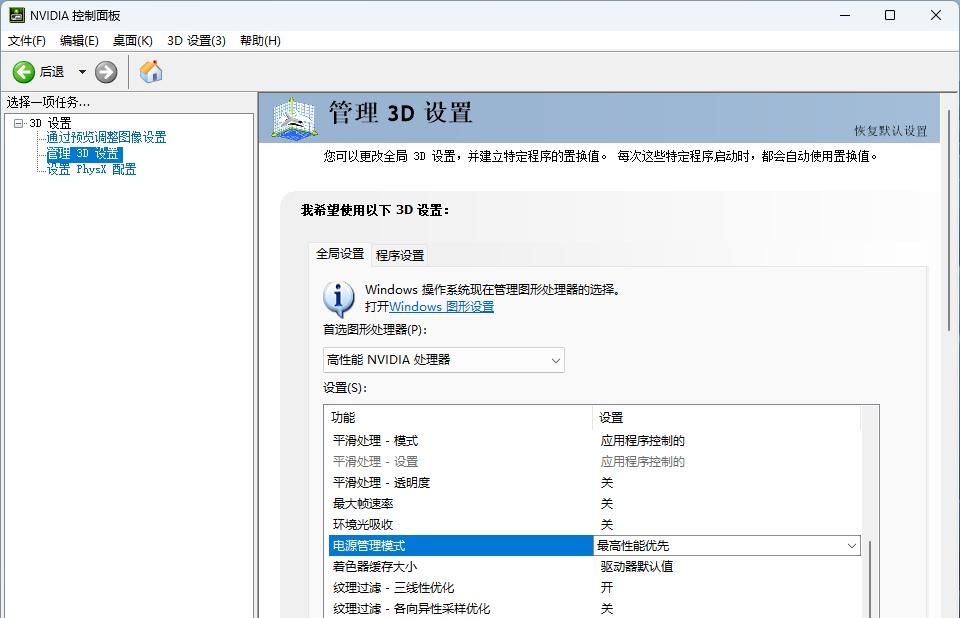Screen dimensions: 960x618
Task: Click the grey Forward arrow icon
Action: pyautogui.click(x=106, y=72)
